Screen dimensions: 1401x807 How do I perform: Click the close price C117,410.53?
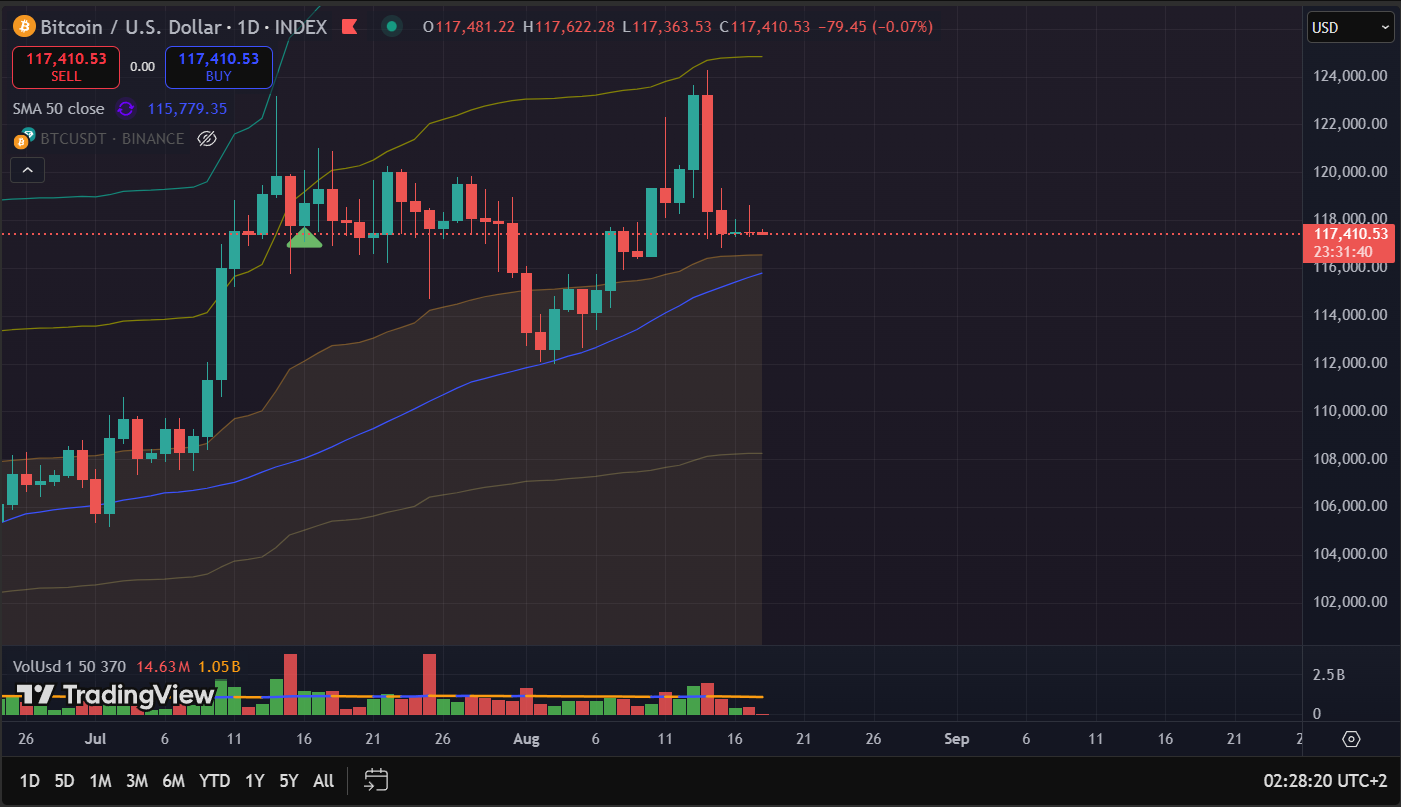point(764,27)
